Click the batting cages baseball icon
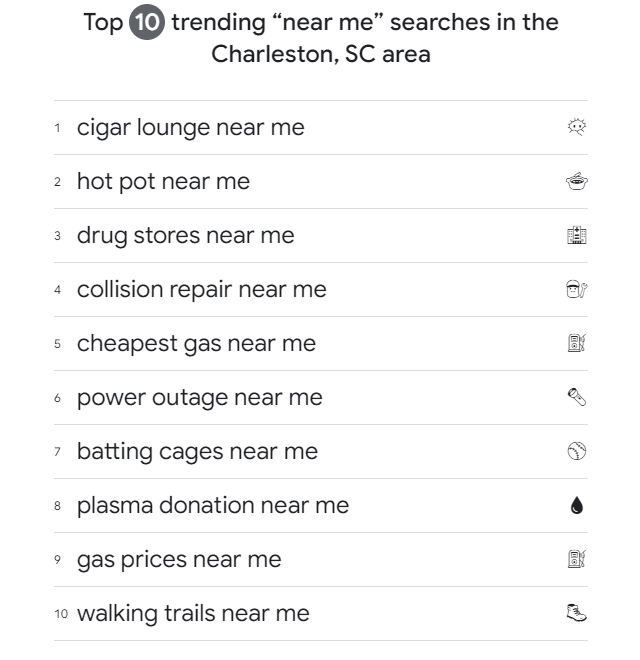This screenshot has height=660, width=640. pos(576,451)
